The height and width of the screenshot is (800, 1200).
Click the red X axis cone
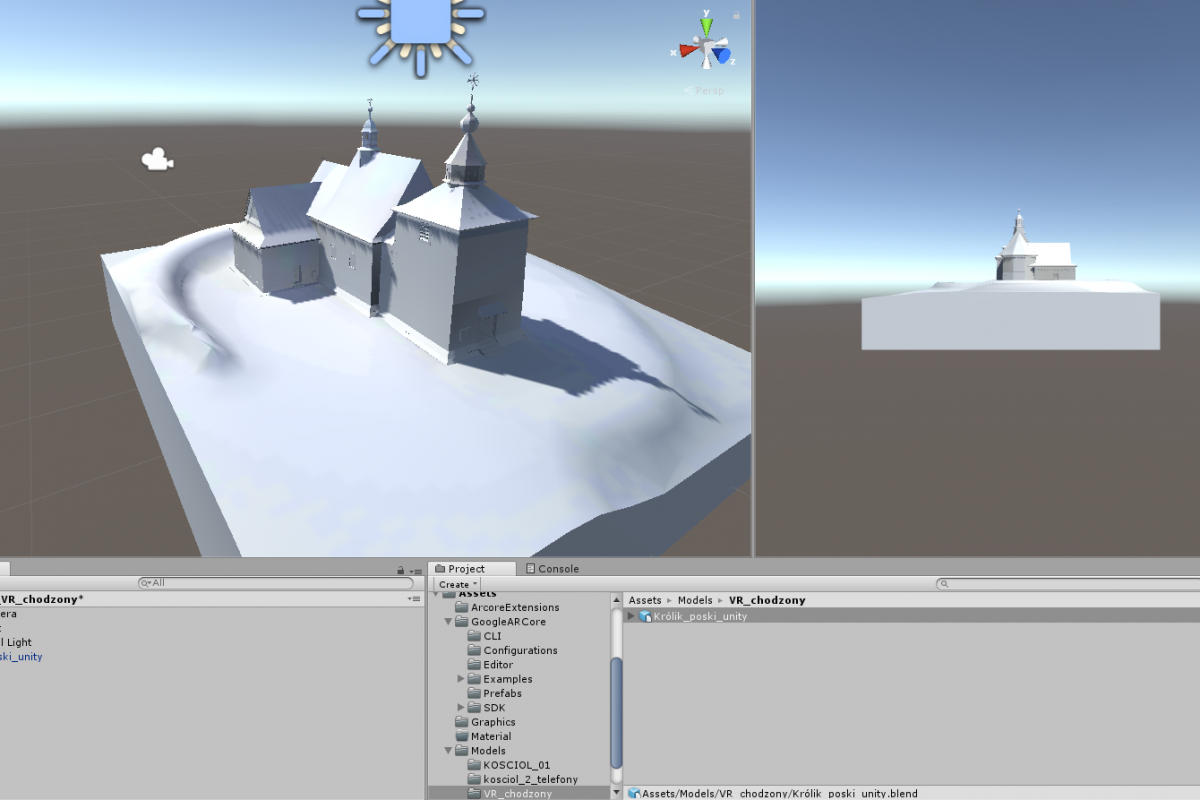point(689,50)
